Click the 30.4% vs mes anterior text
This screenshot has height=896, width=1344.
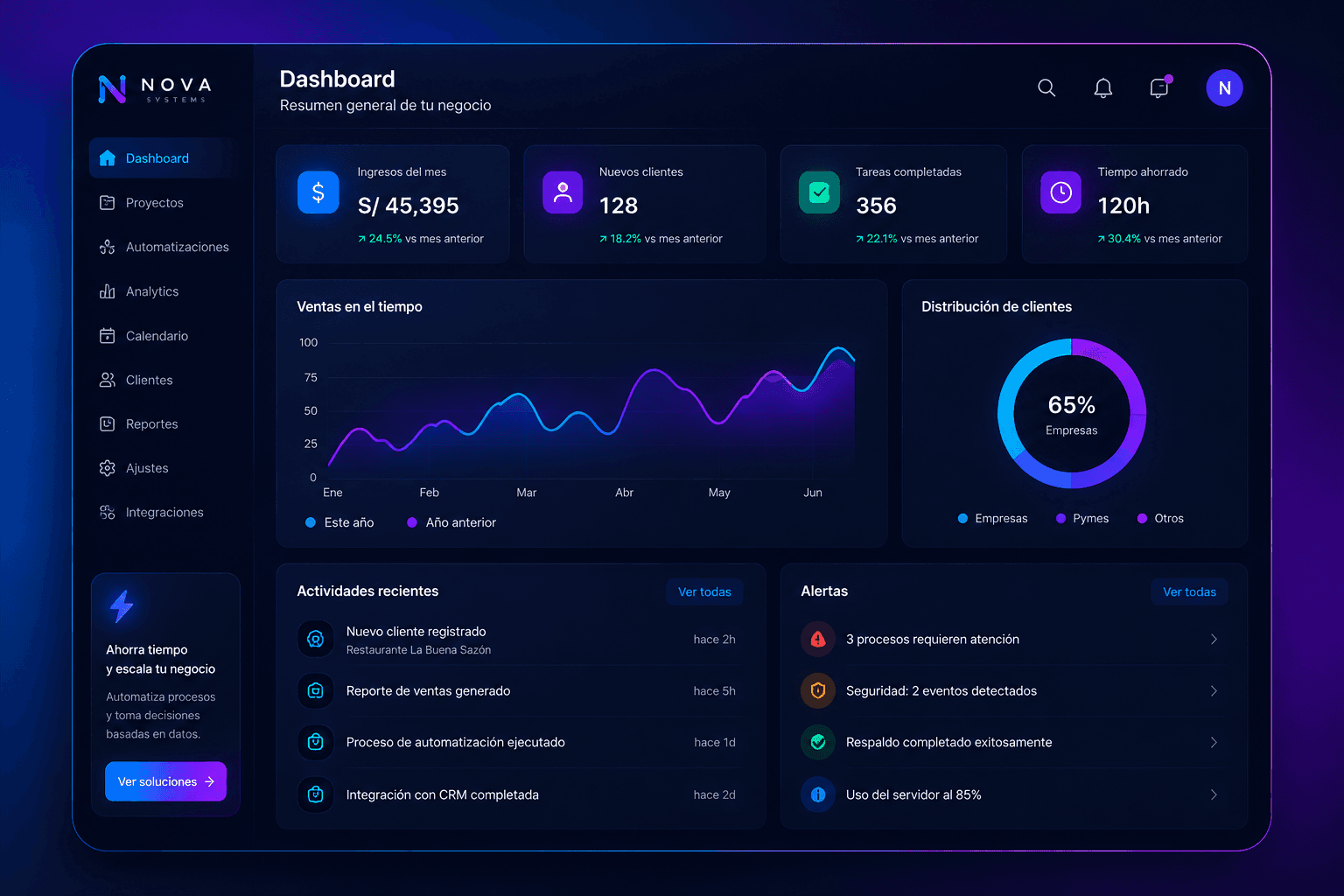1159,239
